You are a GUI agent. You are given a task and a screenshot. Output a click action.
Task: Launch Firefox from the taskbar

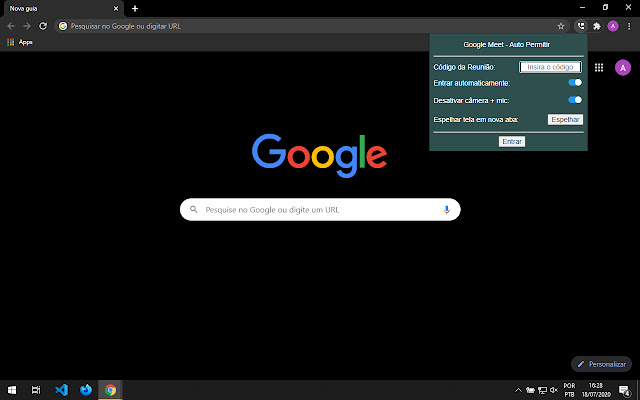pos(86,390)
